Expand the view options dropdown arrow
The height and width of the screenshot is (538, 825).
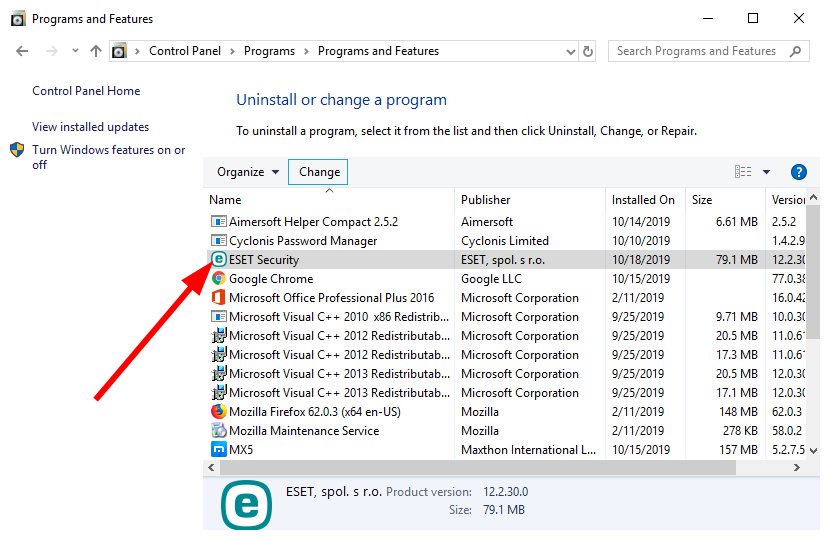click(766, 172)
